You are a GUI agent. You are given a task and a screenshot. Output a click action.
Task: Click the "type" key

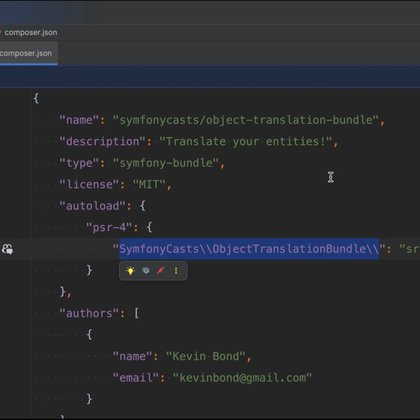coord(79,163)
